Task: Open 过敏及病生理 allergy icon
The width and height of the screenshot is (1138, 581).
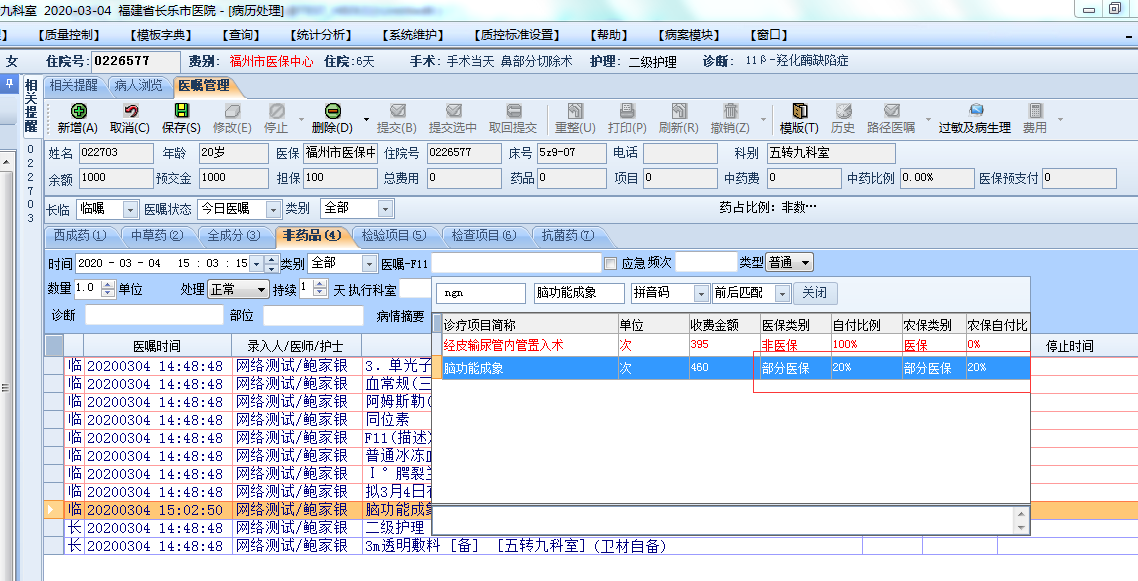Action: tap(976, 111)
